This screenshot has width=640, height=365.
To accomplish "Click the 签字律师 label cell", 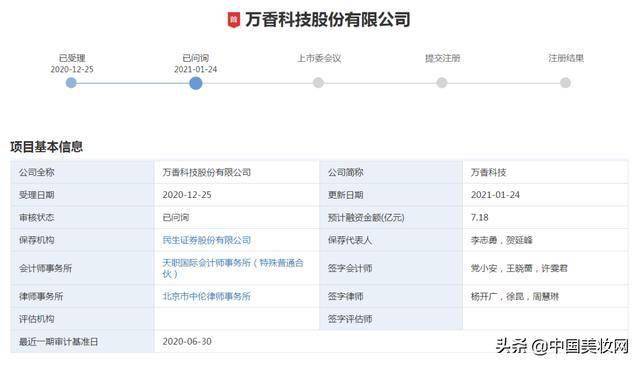I will click(391, 296).
